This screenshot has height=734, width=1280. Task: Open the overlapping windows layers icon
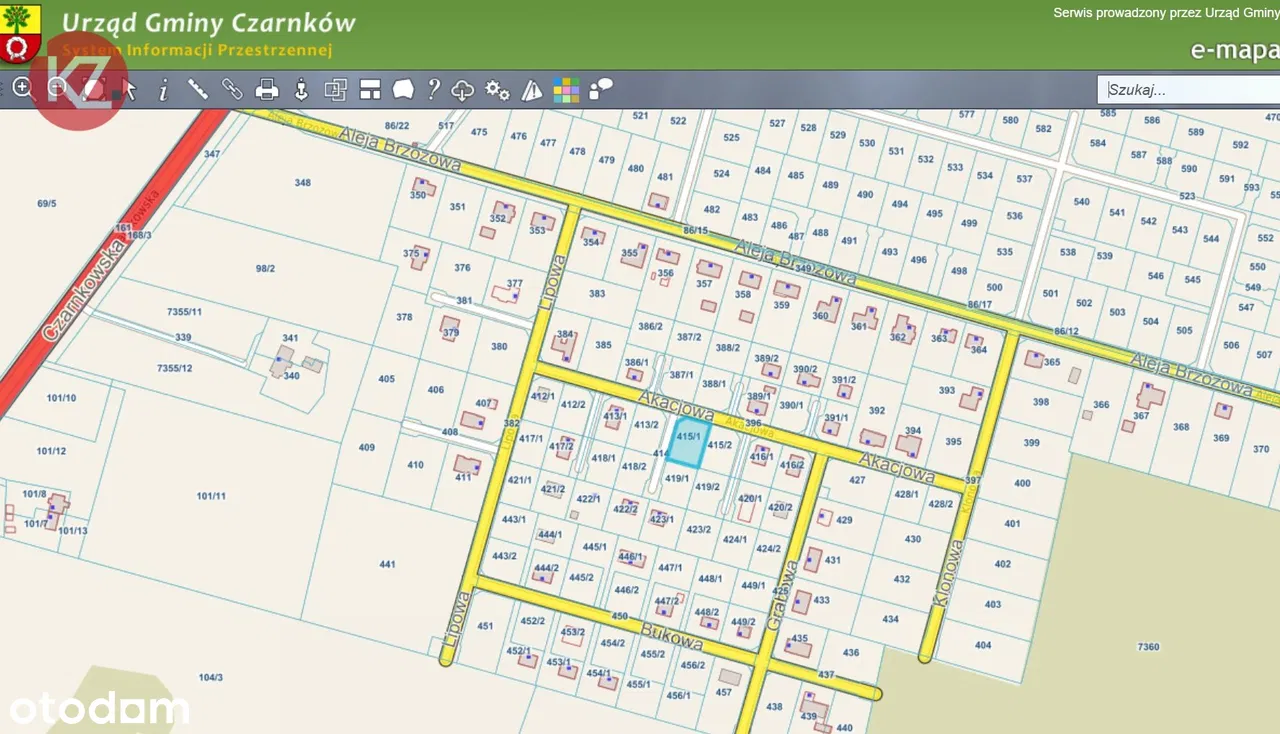click(335, 90)
